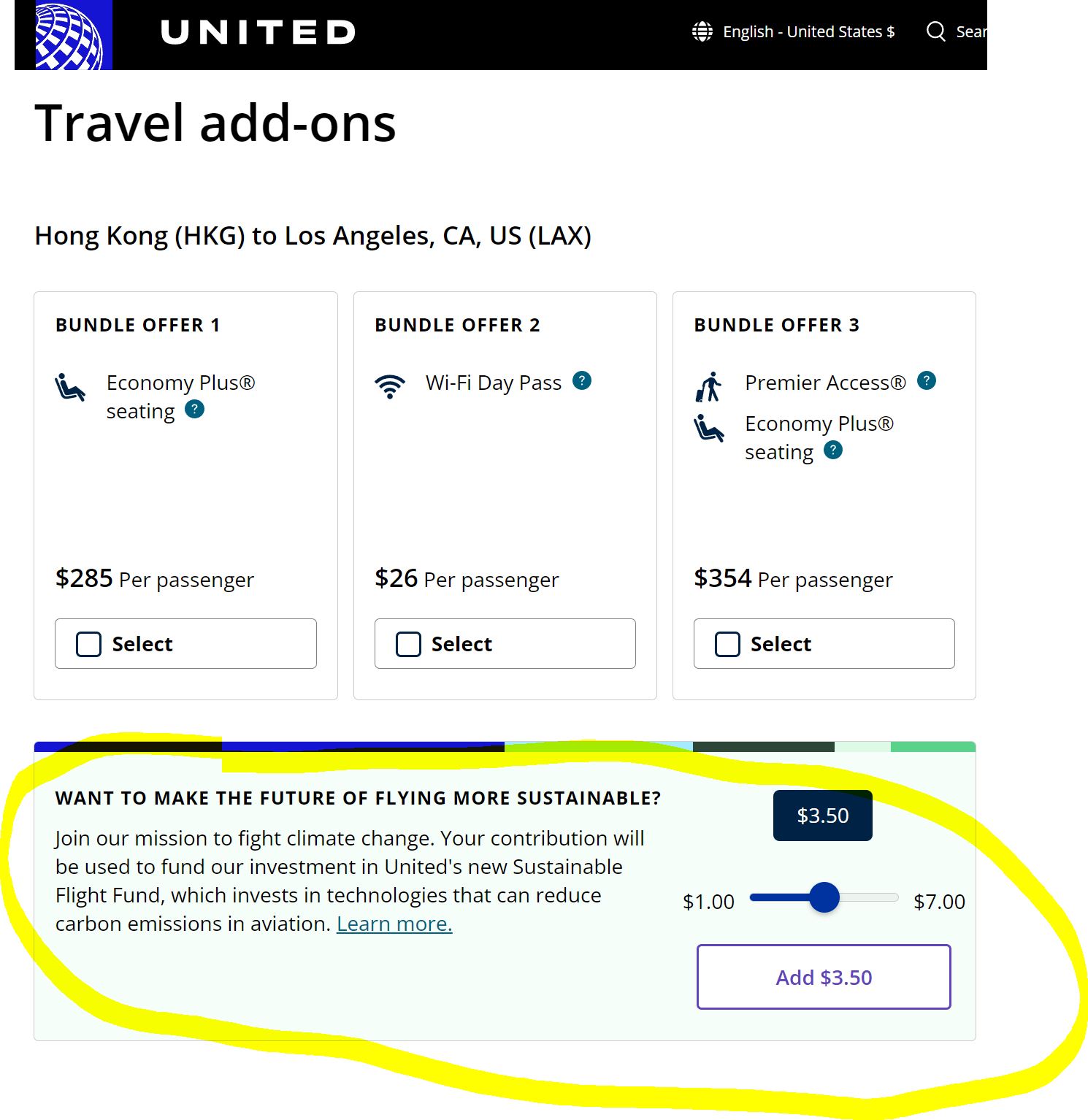
Task: Open English - United States $ language selector
Action: pos(808,32)
